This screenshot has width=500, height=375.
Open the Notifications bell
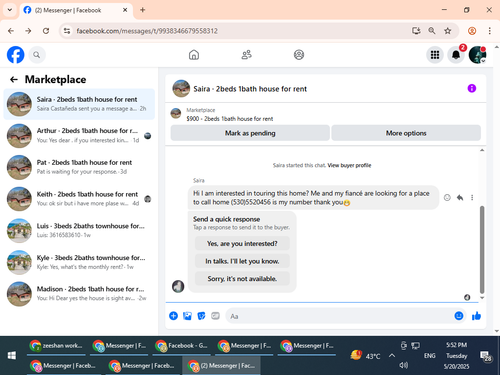456,55
